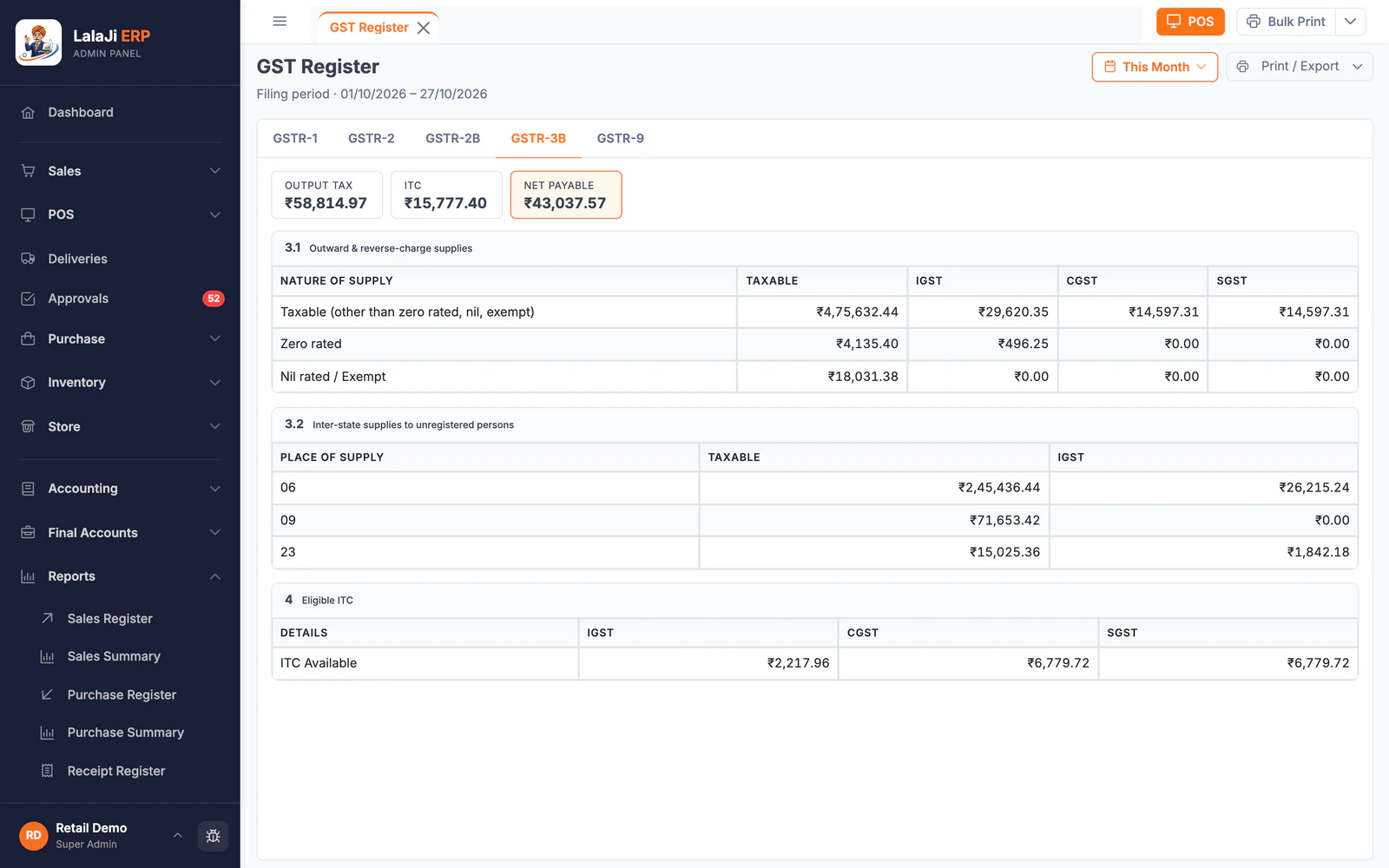Image resolution: width=1389 pixels, height=868 pixels.
Task: Collapse the Reports menu chevron
Action: 215,576
